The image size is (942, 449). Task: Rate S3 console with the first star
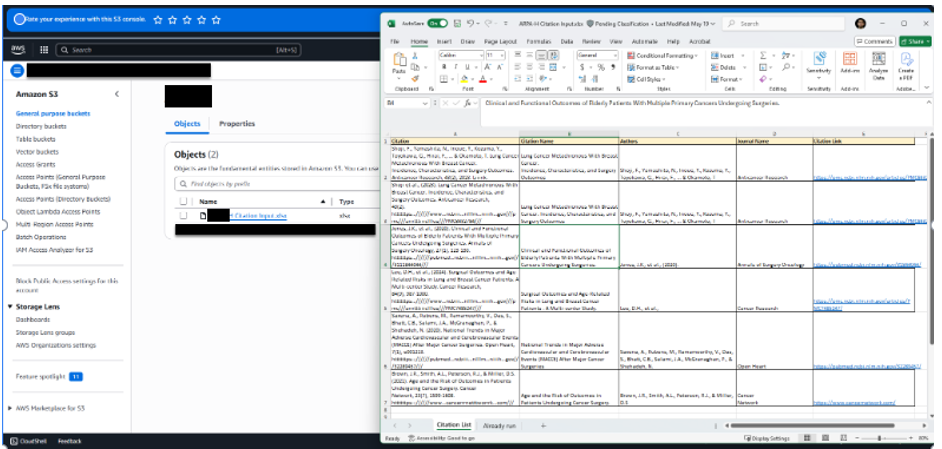pyautogui.click(x=158, y=20)
